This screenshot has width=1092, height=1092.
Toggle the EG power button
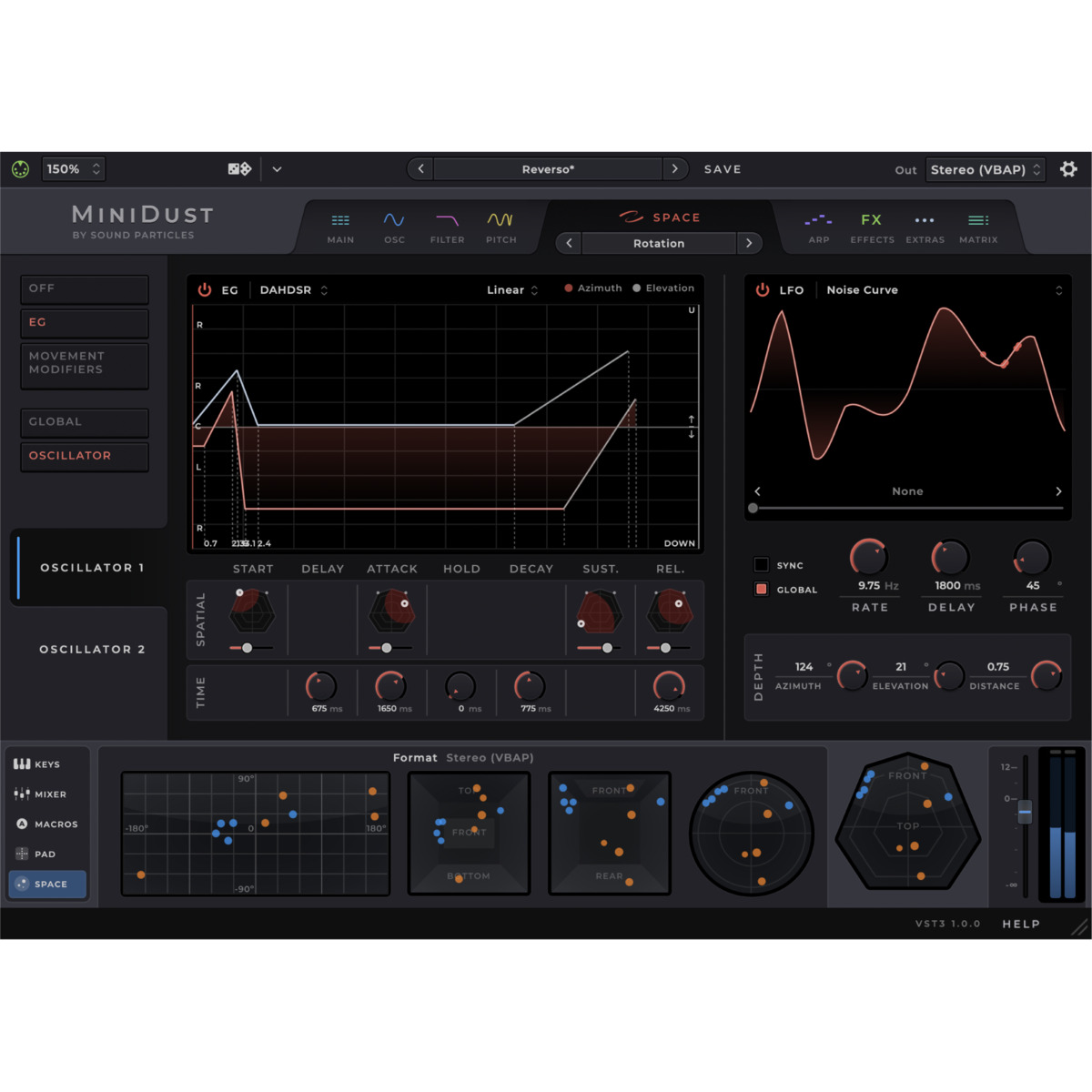205,289
